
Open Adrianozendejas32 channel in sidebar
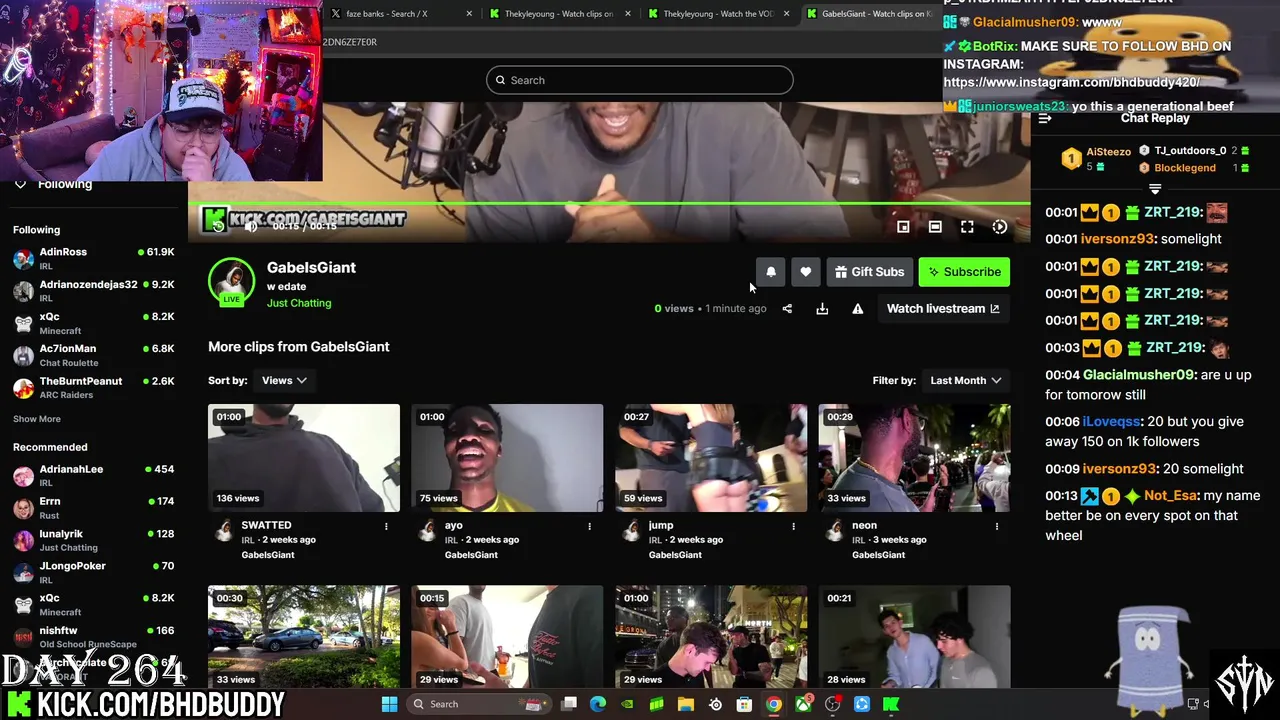[x=93, y=291]
